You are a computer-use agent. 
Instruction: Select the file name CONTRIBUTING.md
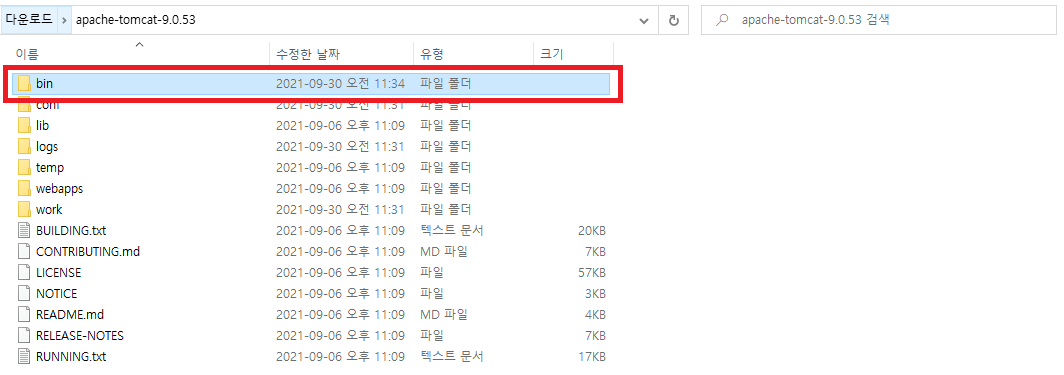pyautogui.click(x=88, y=252)
